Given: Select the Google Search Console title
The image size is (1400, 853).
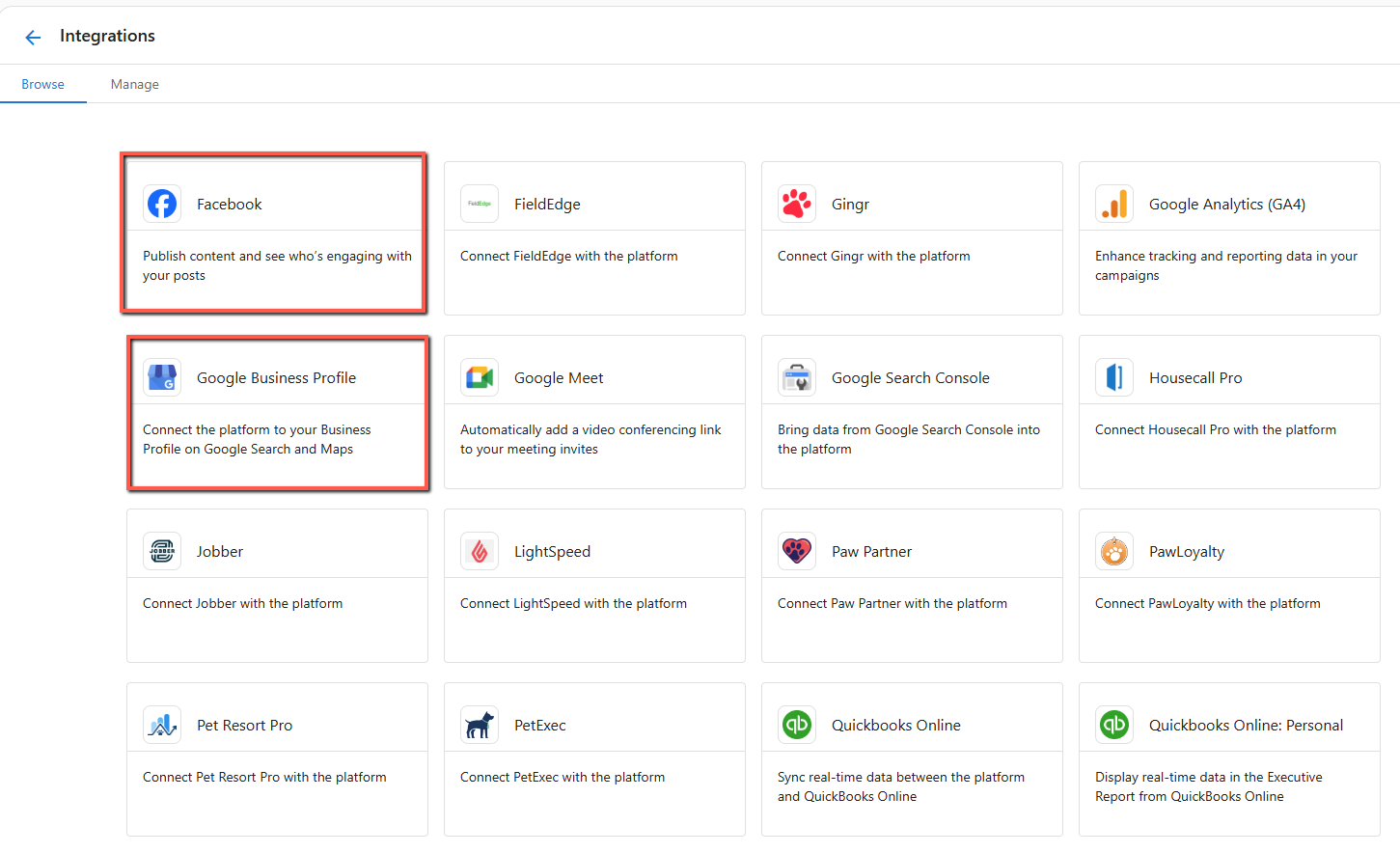Looking at the screenshot, I should [911, 377].
